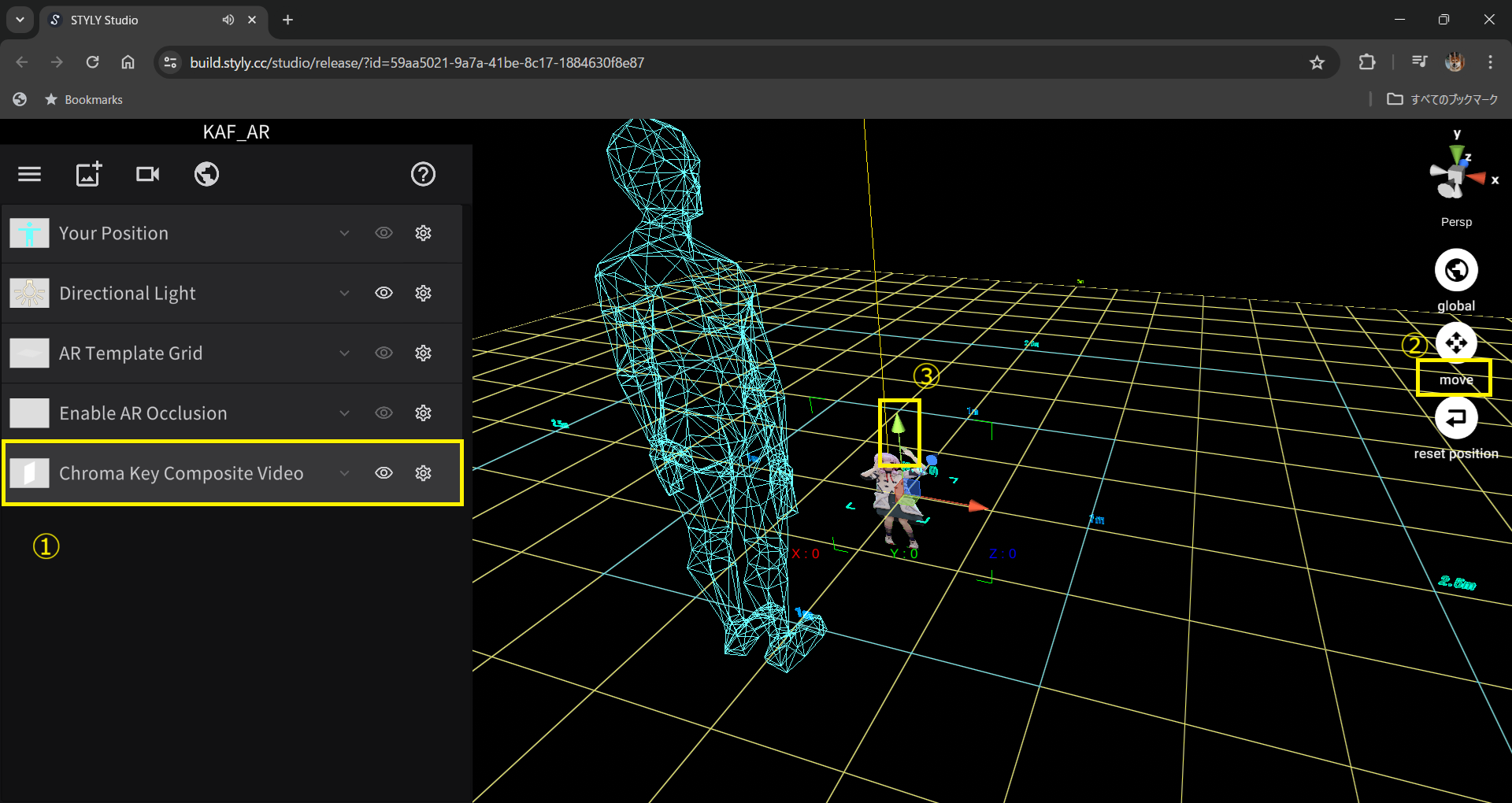Viewport: 1512px width, 803px height.
Task: Open the help question mark icon
Action: 424,174
